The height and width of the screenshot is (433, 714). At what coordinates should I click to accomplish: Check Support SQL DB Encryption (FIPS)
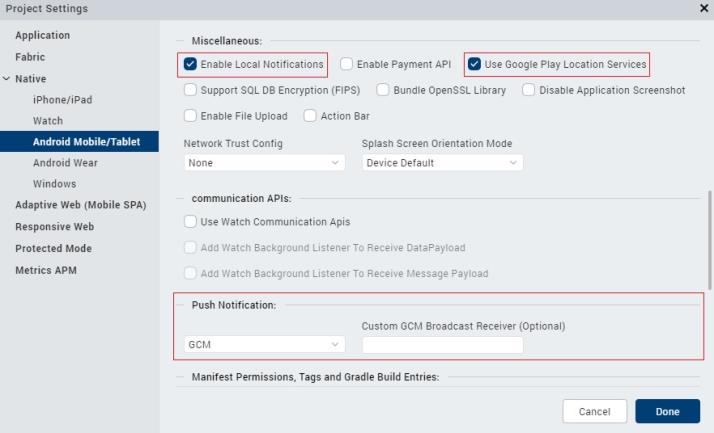(x=191, y=90)
